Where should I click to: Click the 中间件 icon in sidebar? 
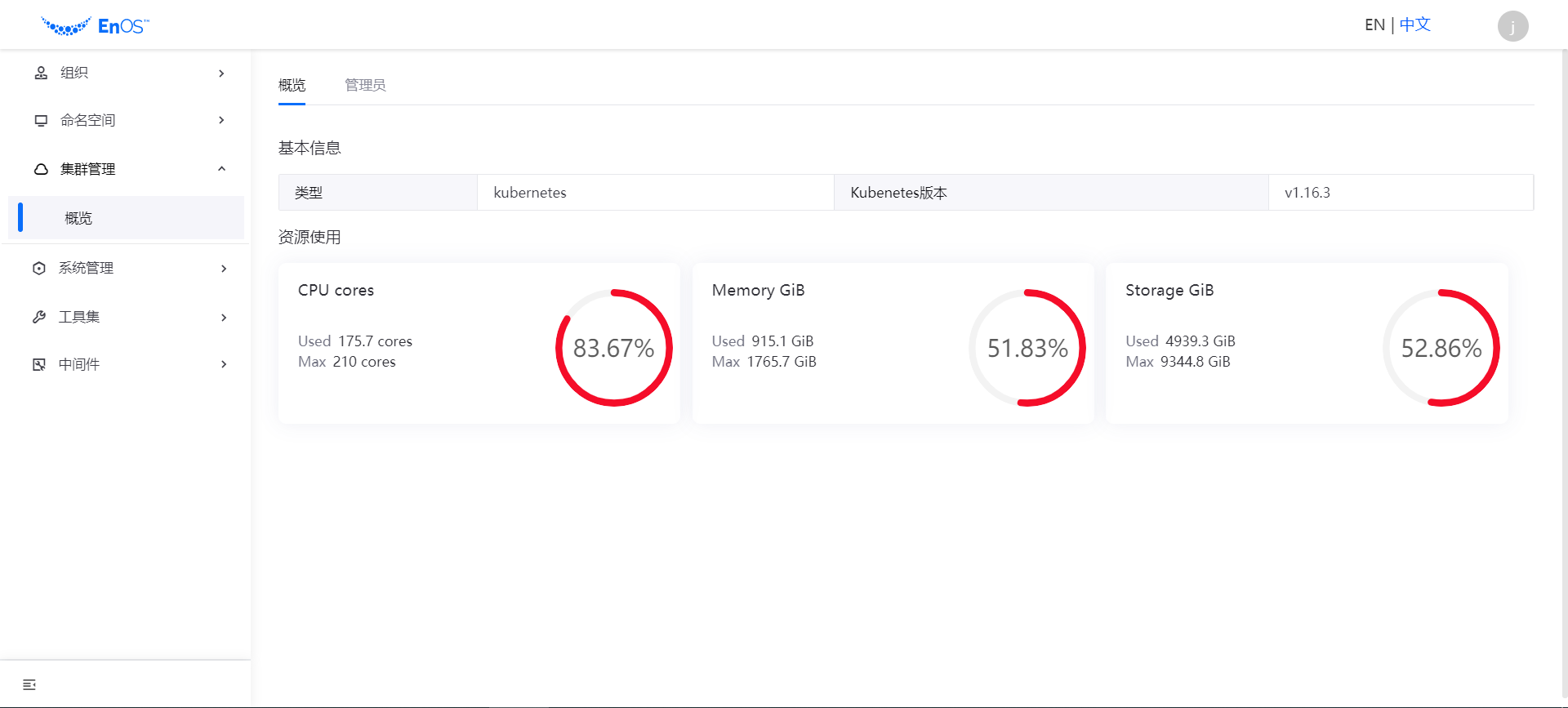pyautogui.click(x=39, y=364)
